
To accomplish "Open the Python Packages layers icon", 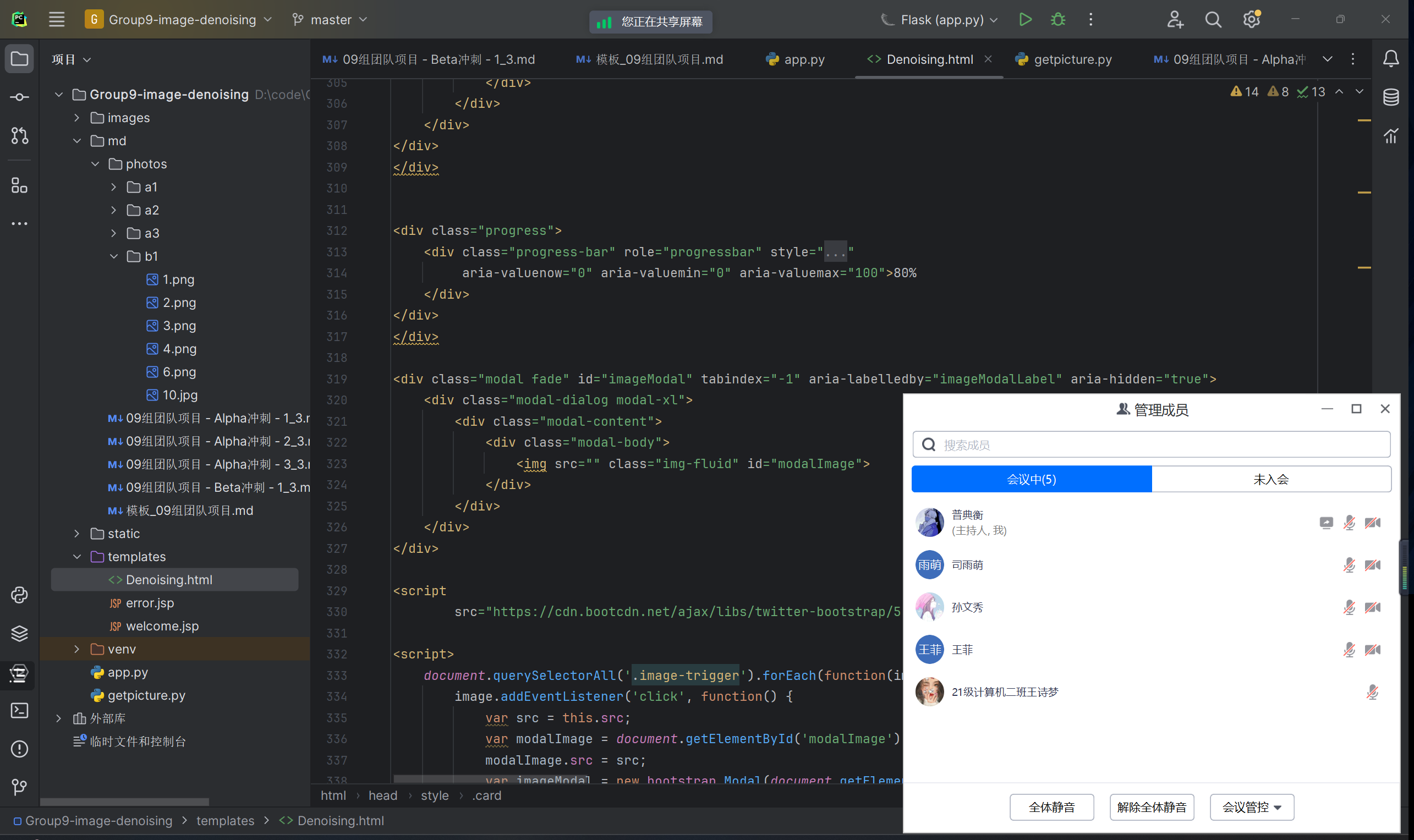I will click(19, 633).
